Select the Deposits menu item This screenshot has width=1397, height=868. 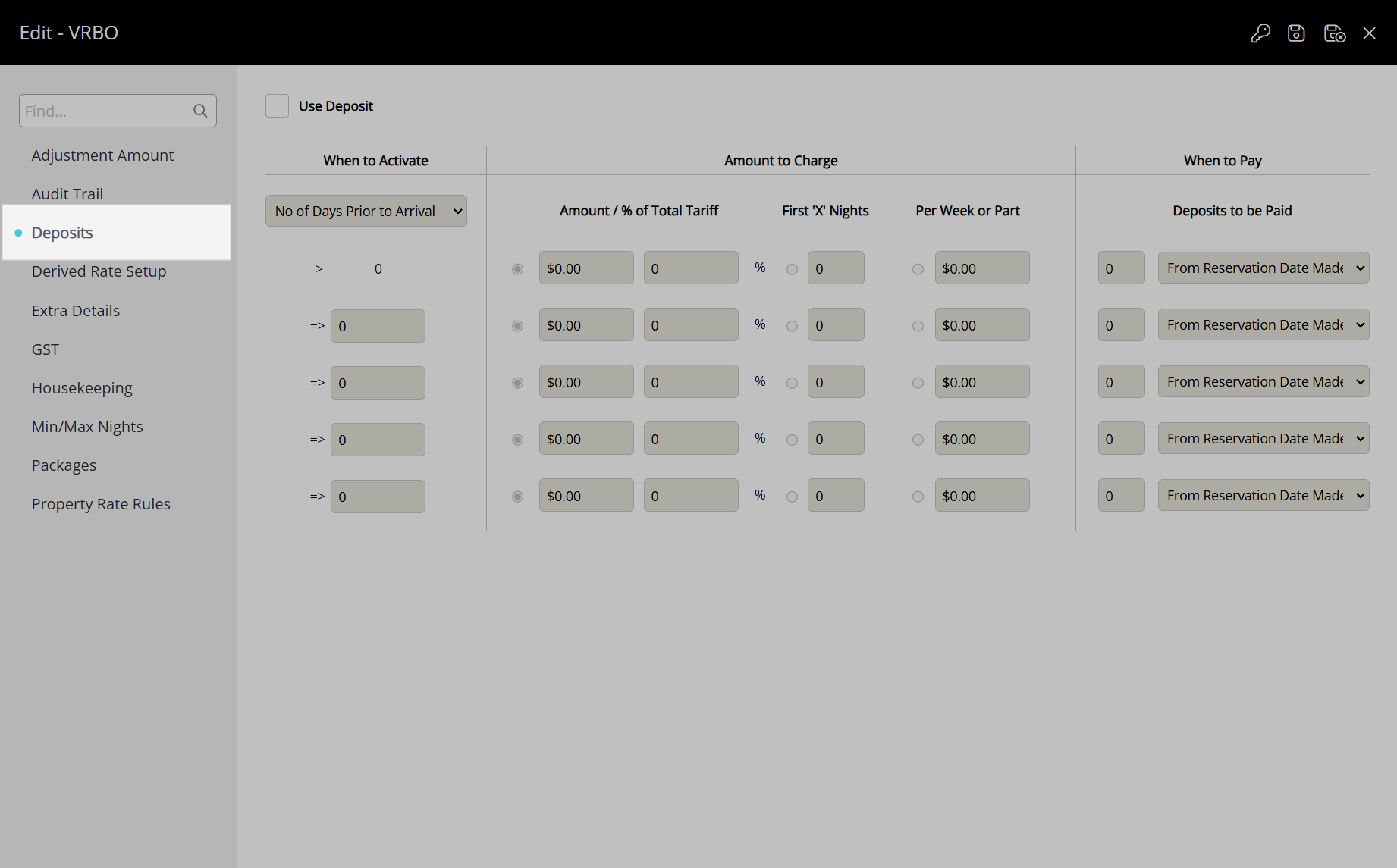click(x=117, y=233)
